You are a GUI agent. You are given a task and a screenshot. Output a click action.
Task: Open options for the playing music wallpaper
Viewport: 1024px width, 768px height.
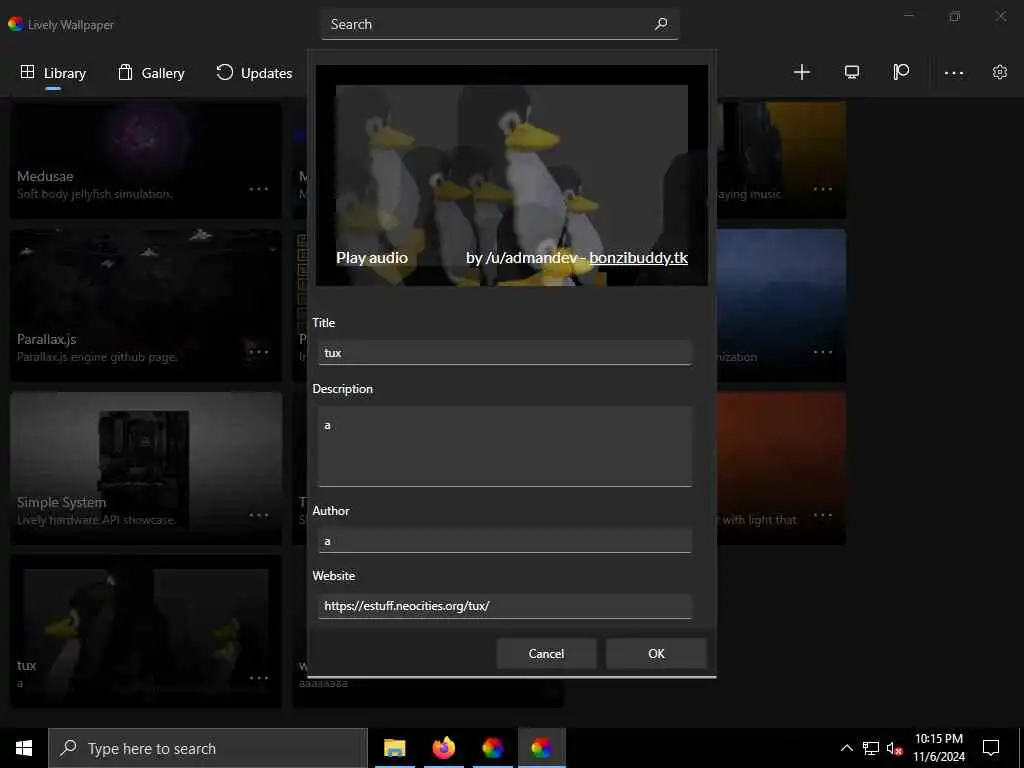(x=823, y=189)
